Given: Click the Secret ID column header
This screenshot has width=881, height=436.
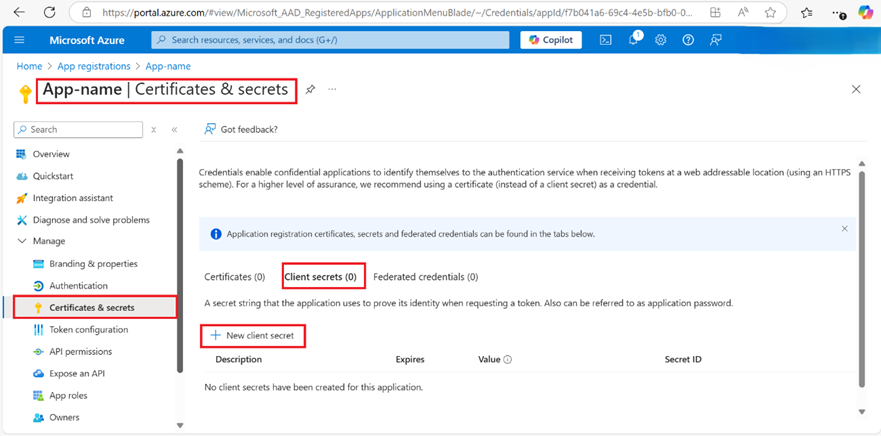Looking at the screenshot, I should point(683,359).
